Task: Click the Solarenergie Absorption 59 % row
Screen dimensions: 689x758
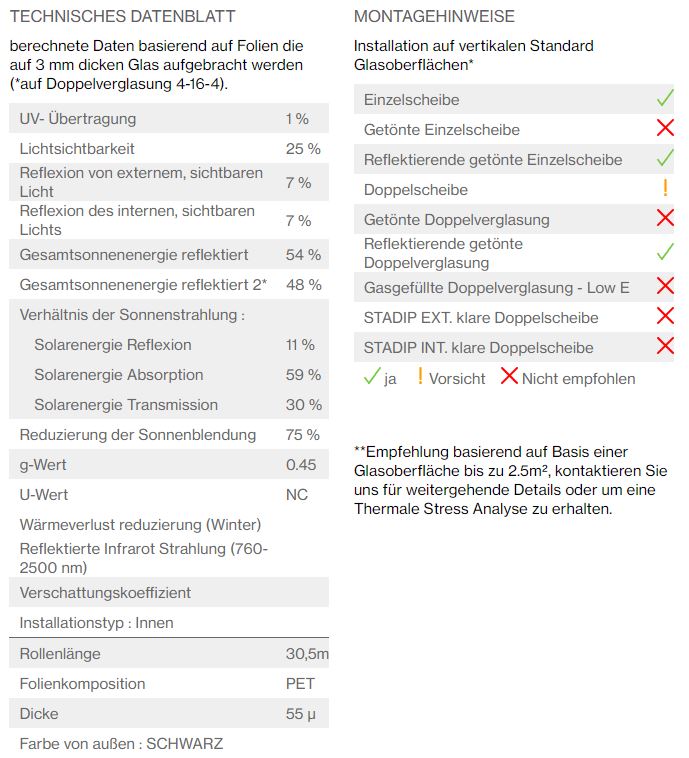Action: (x=169, y=375)
